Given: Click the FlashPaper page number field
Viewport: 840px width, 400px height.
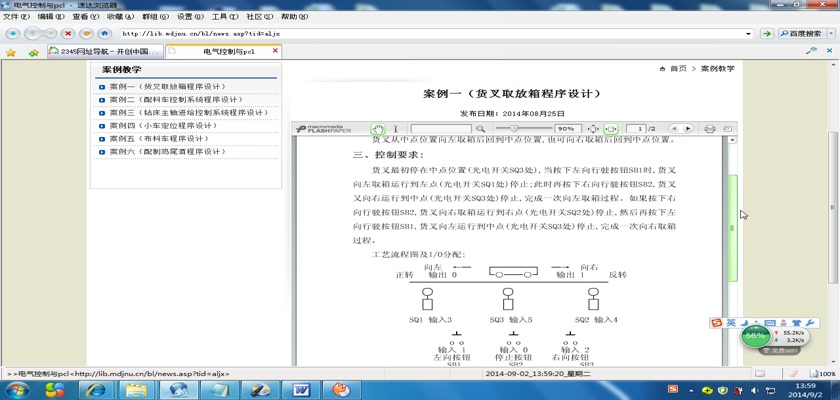Looking at the screenshot, I should (636, 129).
